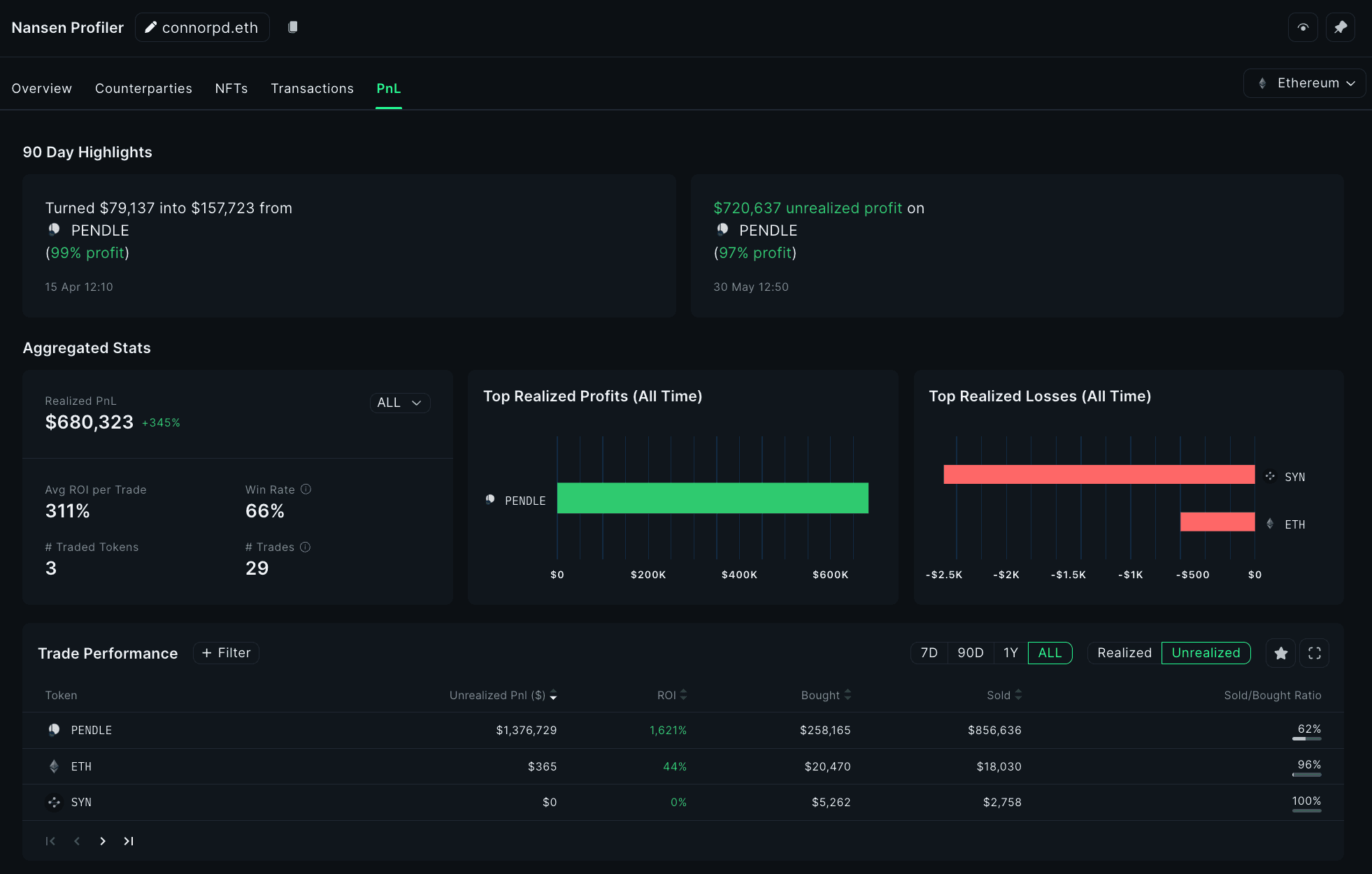The width and height of the screenshot is (1372, 874).
Task: Click the star favorite icon in Trade Performance
Action: click(x=1280, y=653)
